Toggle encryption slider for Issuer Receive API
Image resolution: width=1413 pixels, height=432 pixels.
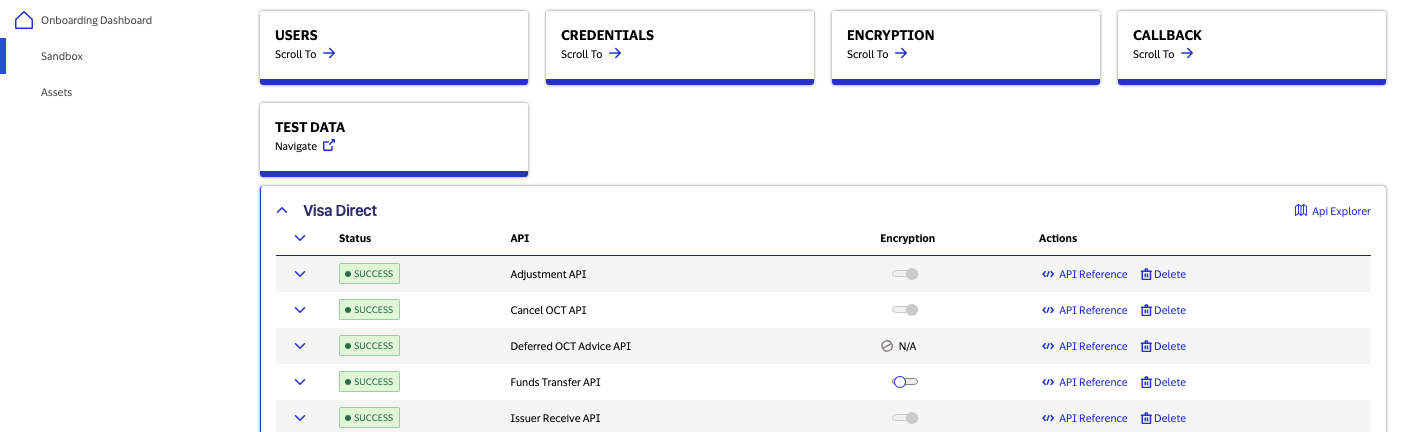click(x=905, y=418)
